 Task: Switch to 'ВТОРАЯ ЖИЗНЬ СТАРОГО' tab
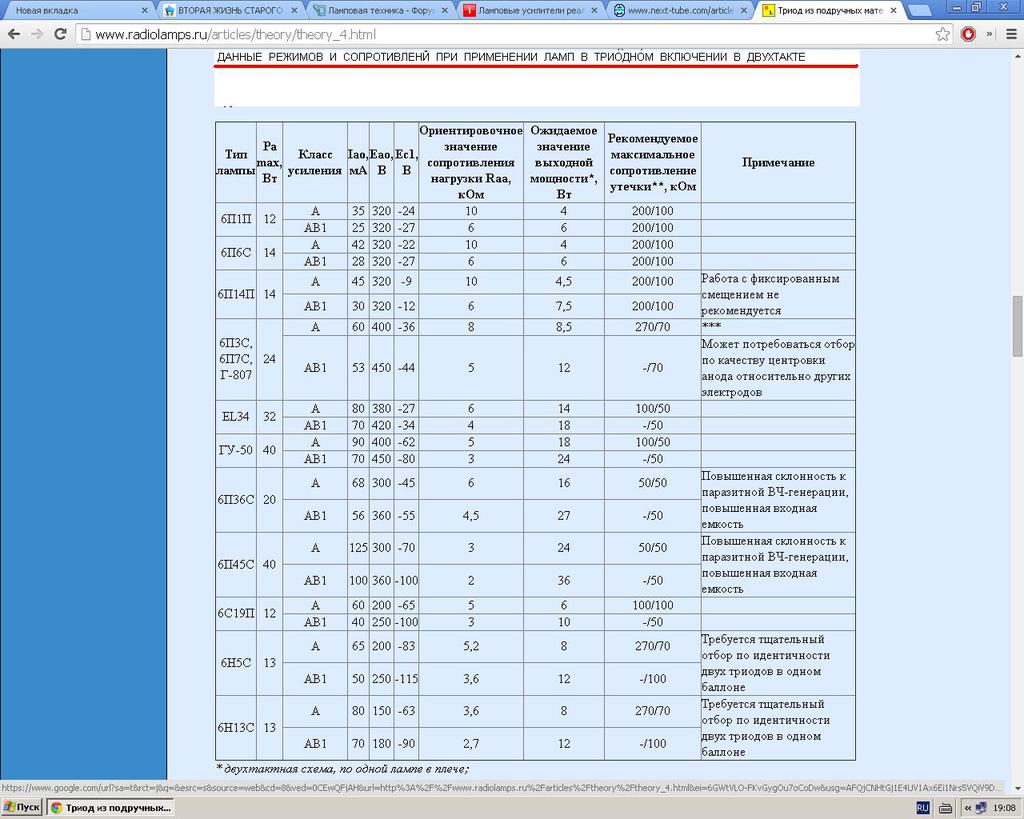[x=225, y=11]
